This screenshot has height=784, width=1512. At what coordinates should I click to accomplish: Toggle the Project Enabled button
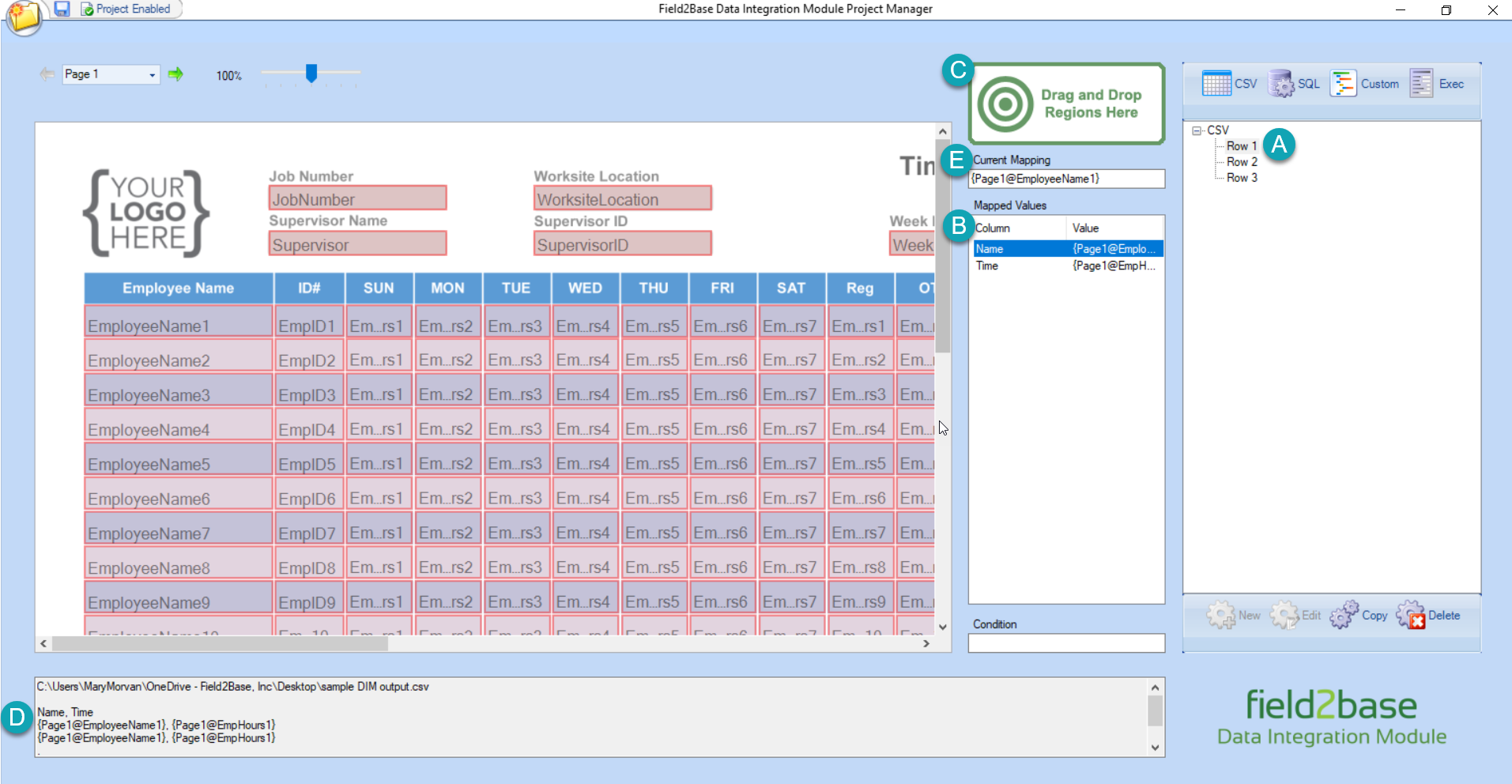point(126,9)
